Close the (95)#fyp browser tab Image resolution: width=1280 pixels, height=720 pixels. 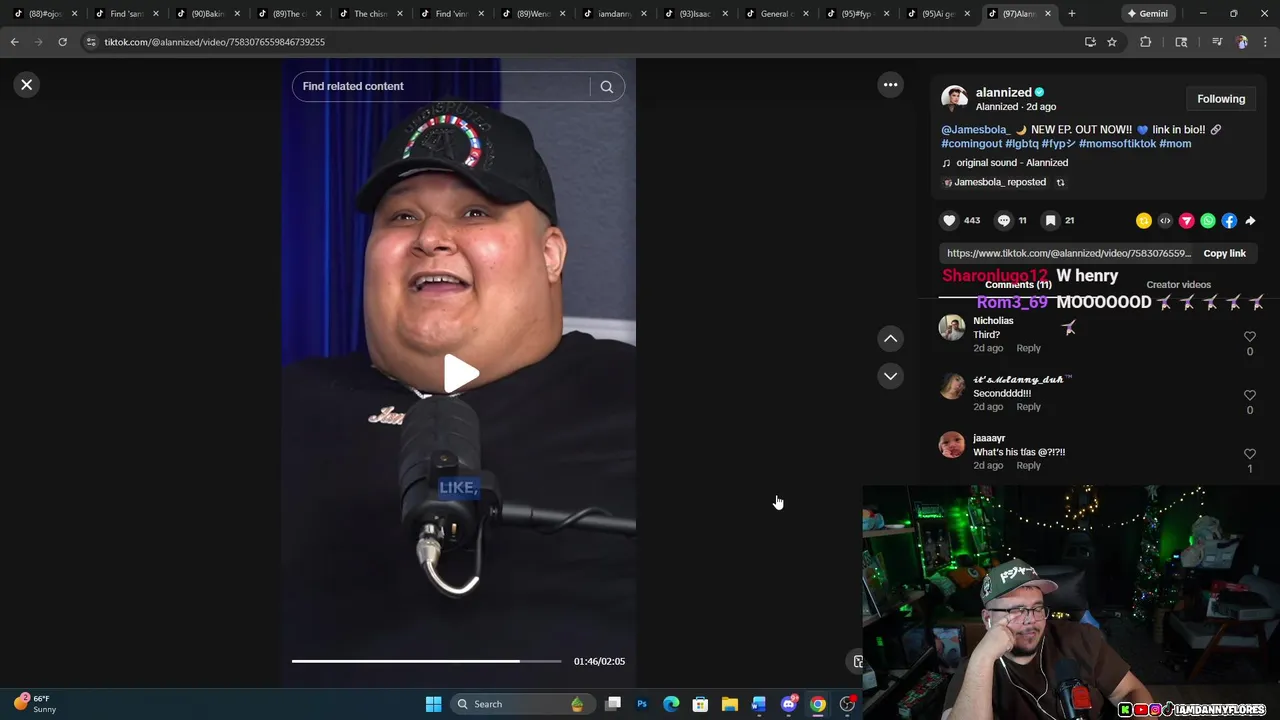[886, 14]
